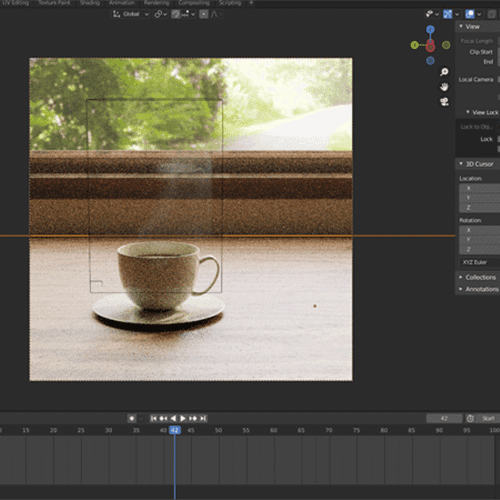This screenshot has width=500, height=500.
Task: Toggle the auto keying record button
Action: 132,418
